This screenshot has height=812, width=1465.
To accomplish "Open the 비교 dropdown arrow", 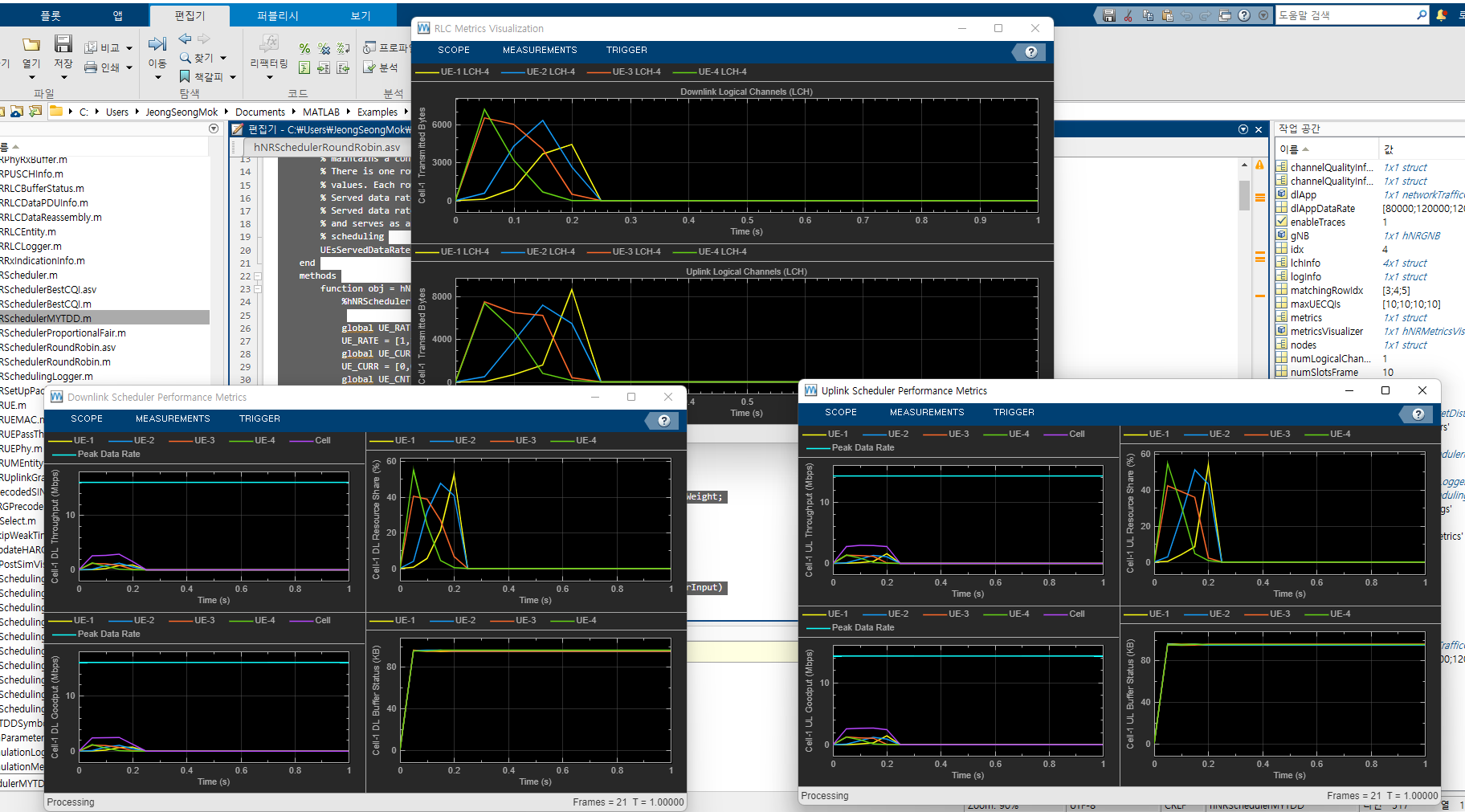I will (129, 48).
